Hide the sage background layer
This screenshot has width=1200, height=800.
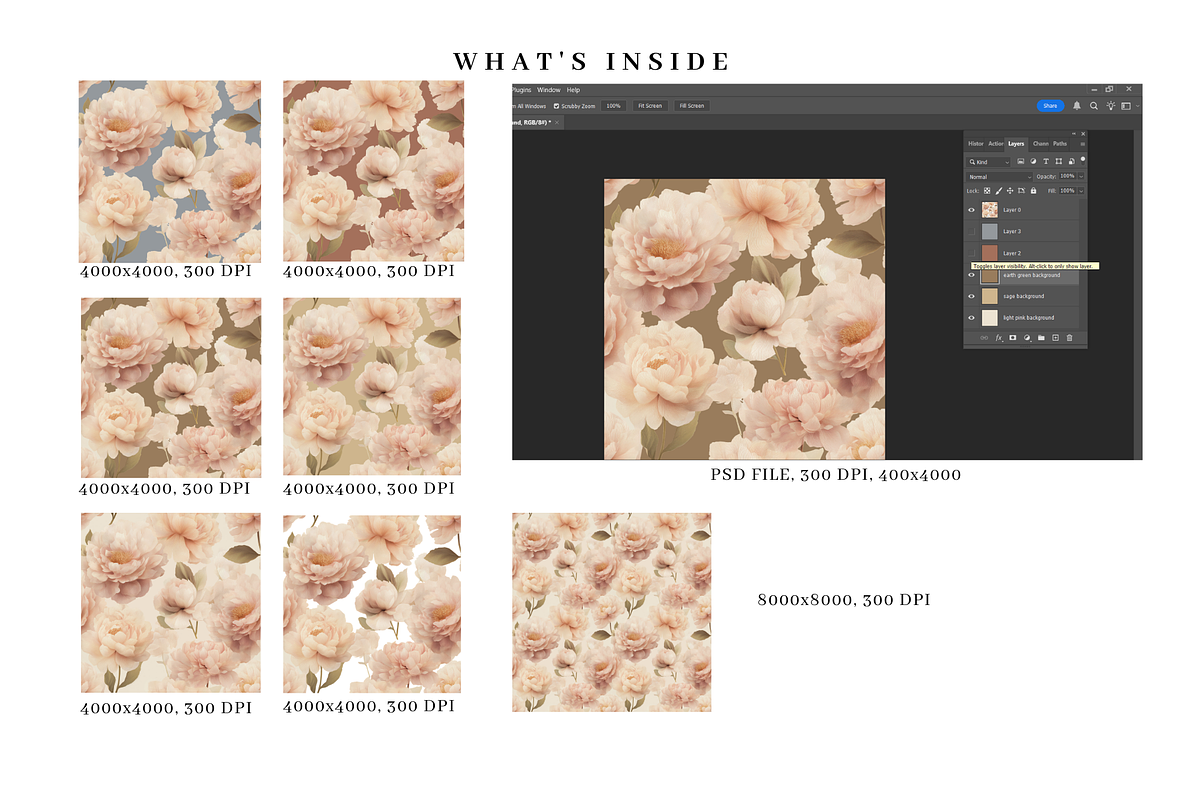(971, 296)
